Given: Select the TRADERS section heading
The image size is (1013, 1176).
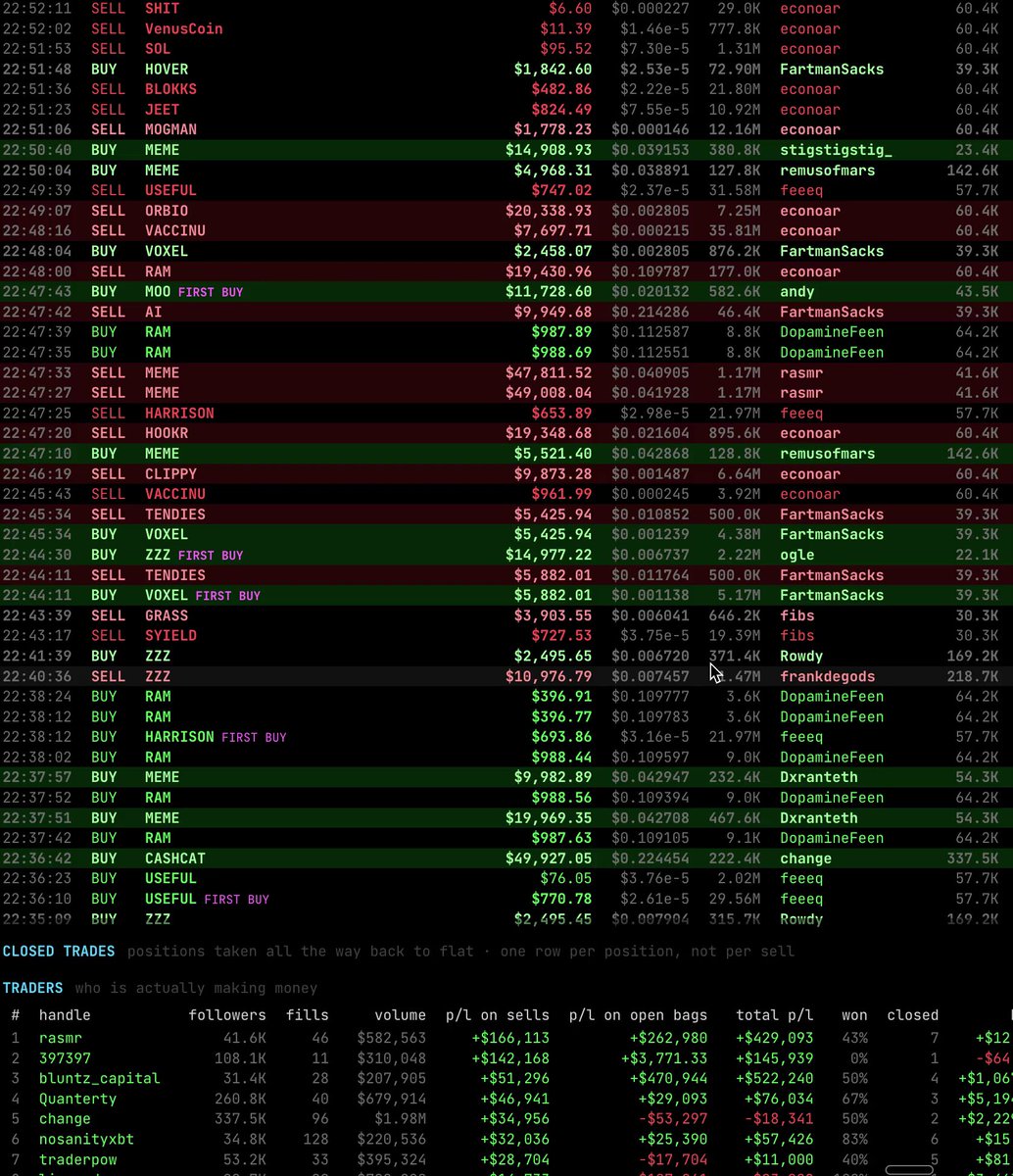Looking at the screenshot, I should 32,988.
